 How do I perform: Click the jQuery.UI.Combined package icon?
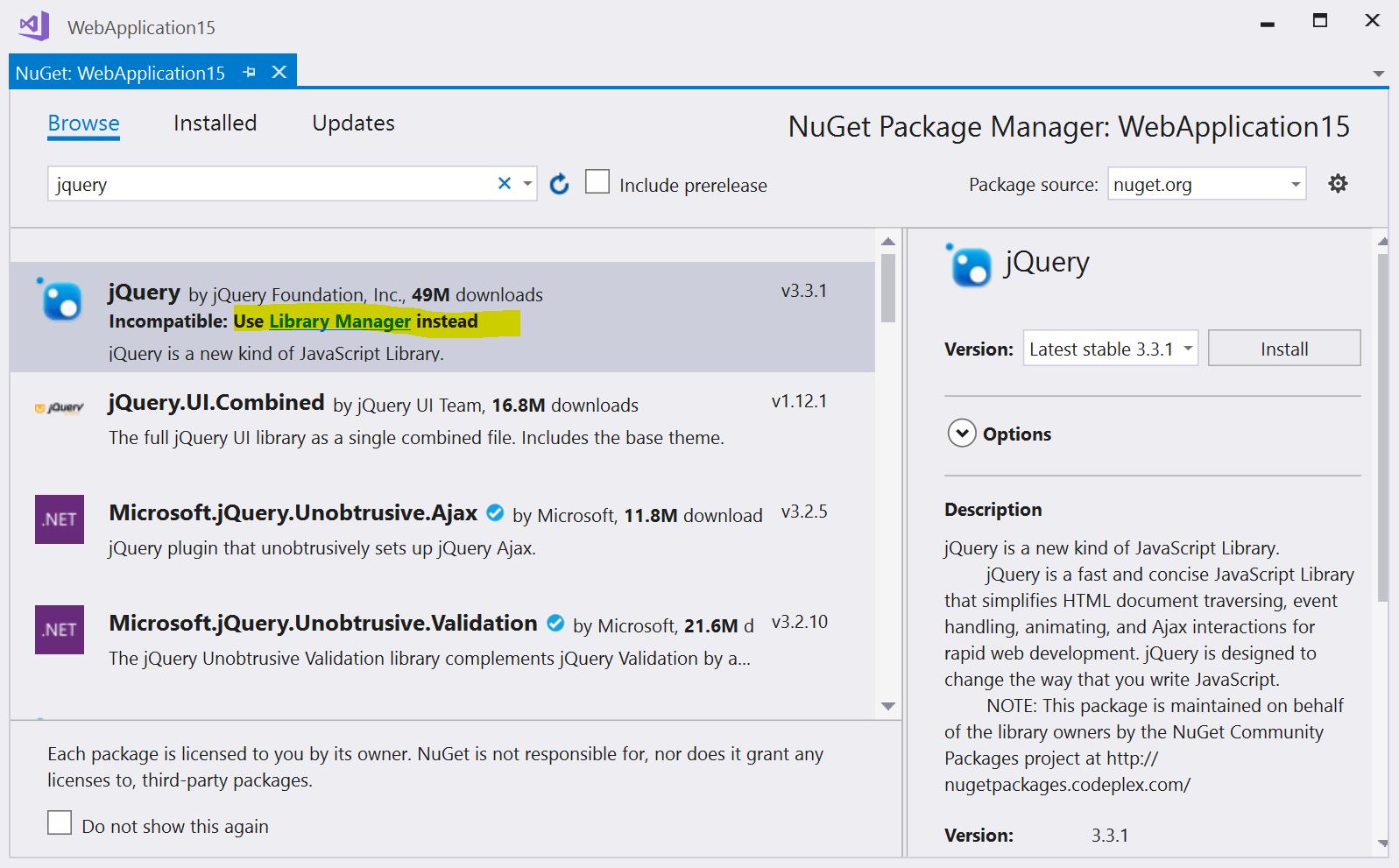60,407
